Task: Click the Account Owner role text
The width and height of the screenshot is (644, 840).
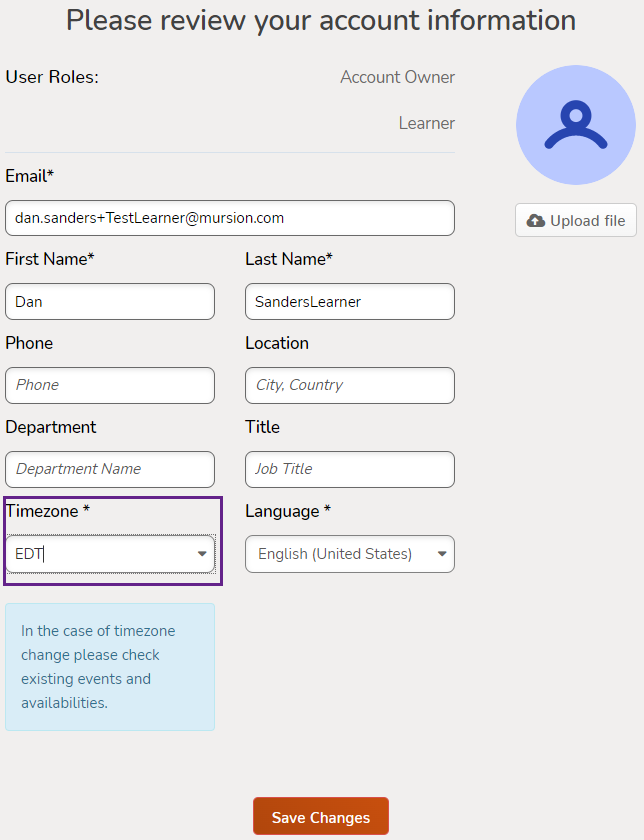Action: (x=397, y=77)
